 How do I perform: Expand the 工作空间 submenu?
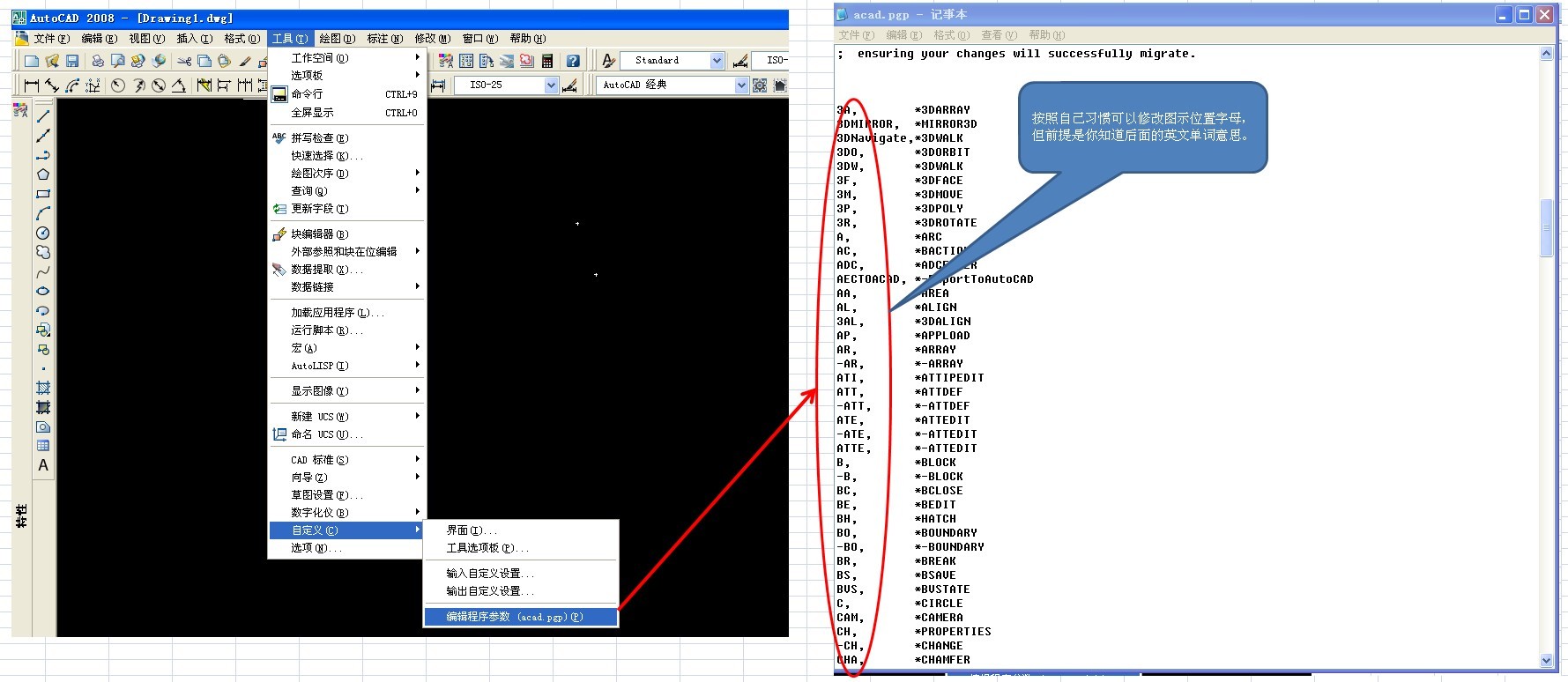pyautogui.click(x=347, y=57)
